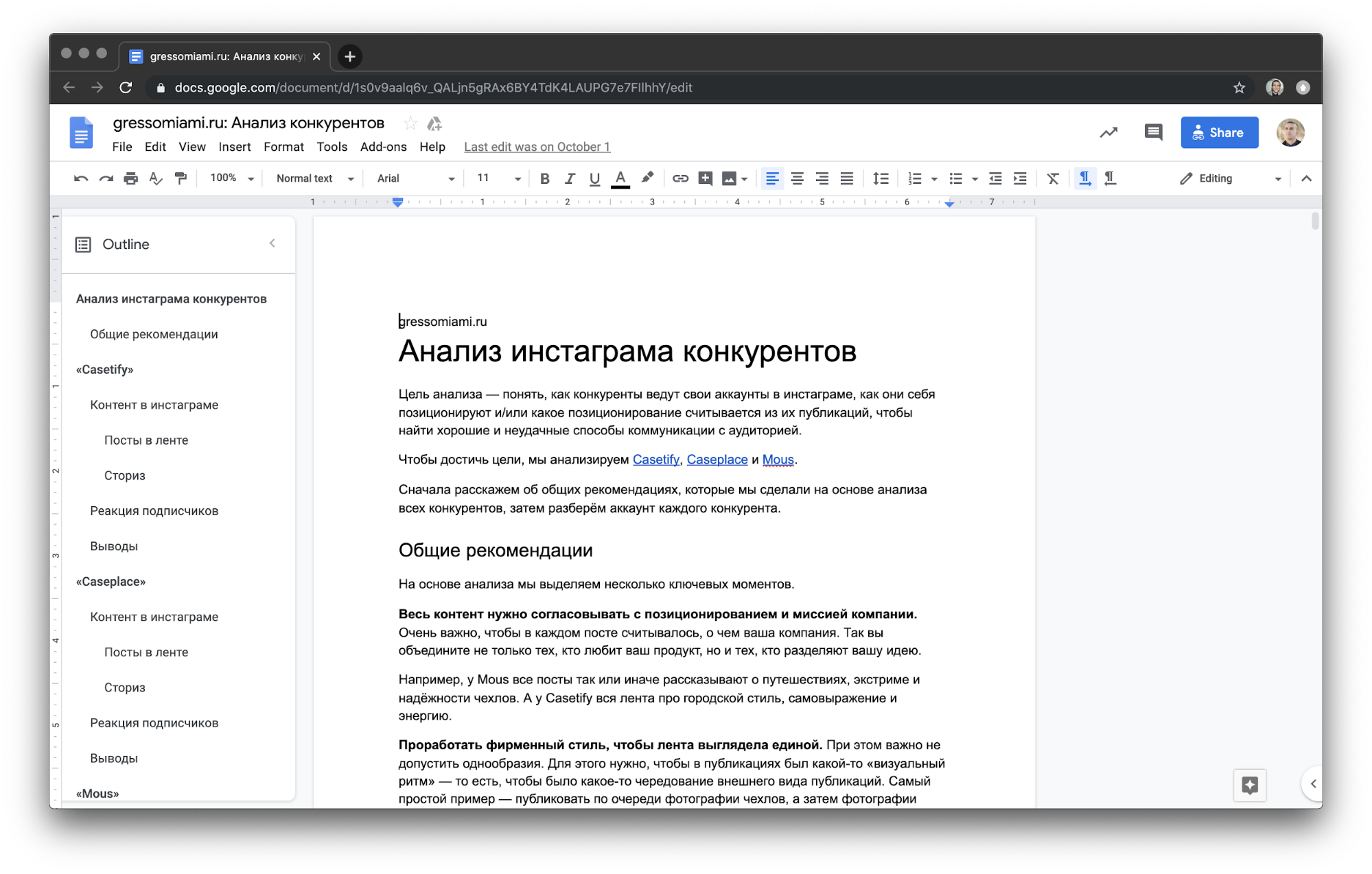Image resolution: width=1372 pixels, height=874 pixels.
Task: Collapse the toolbar with the up chevron
Action: click(1306, 178)
